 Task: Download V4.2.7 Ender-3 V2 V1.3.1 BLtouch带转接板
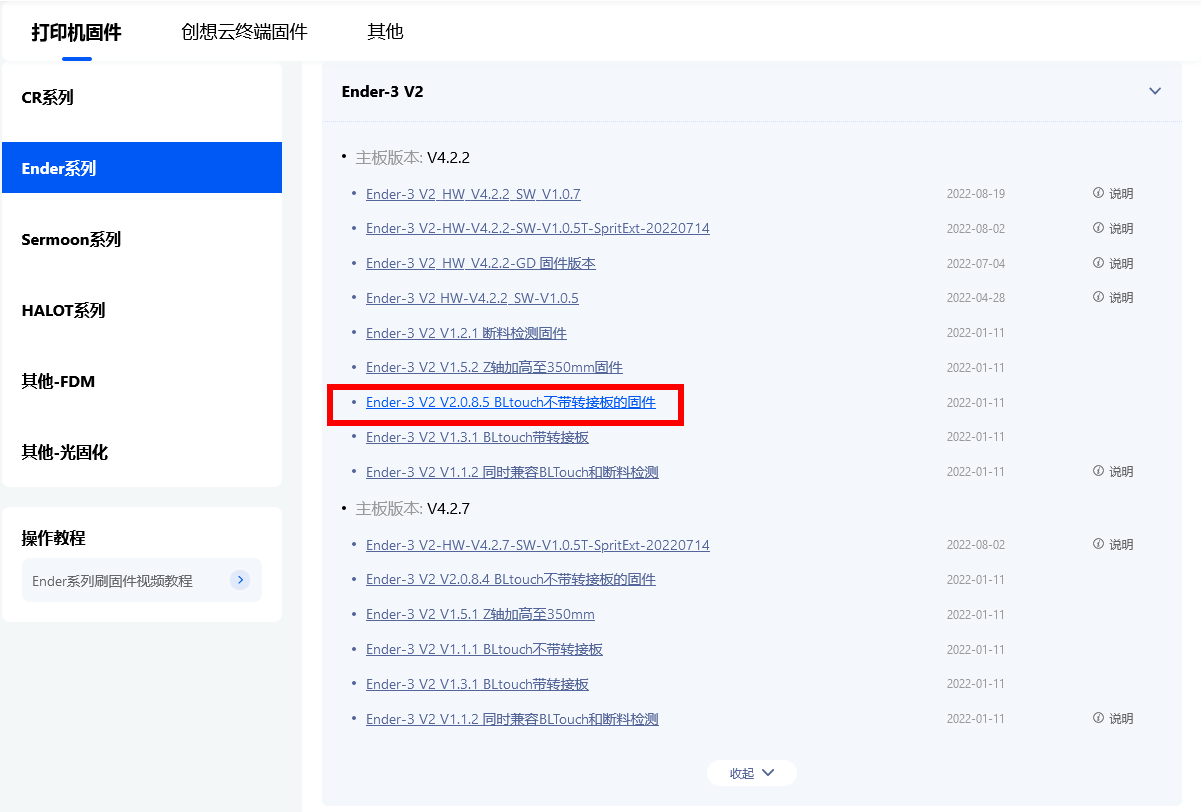[477, 685]
